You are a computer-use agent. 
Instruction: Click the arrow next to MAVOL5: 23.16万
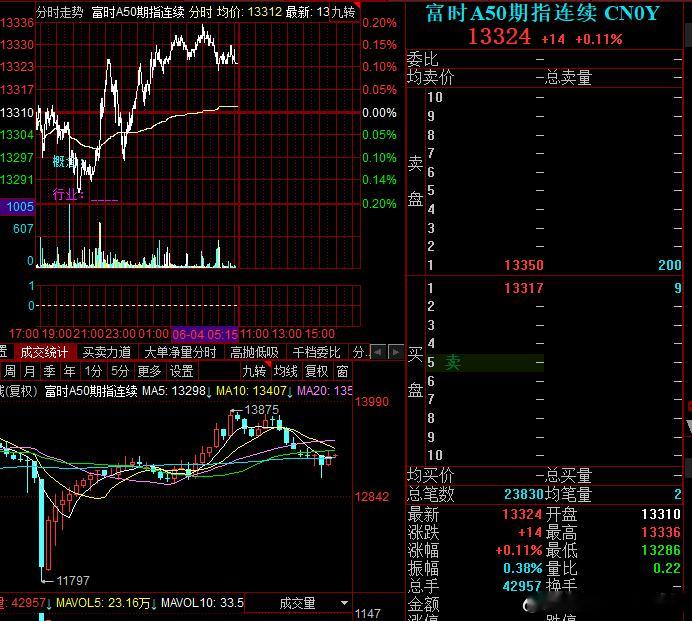[154, 603]
